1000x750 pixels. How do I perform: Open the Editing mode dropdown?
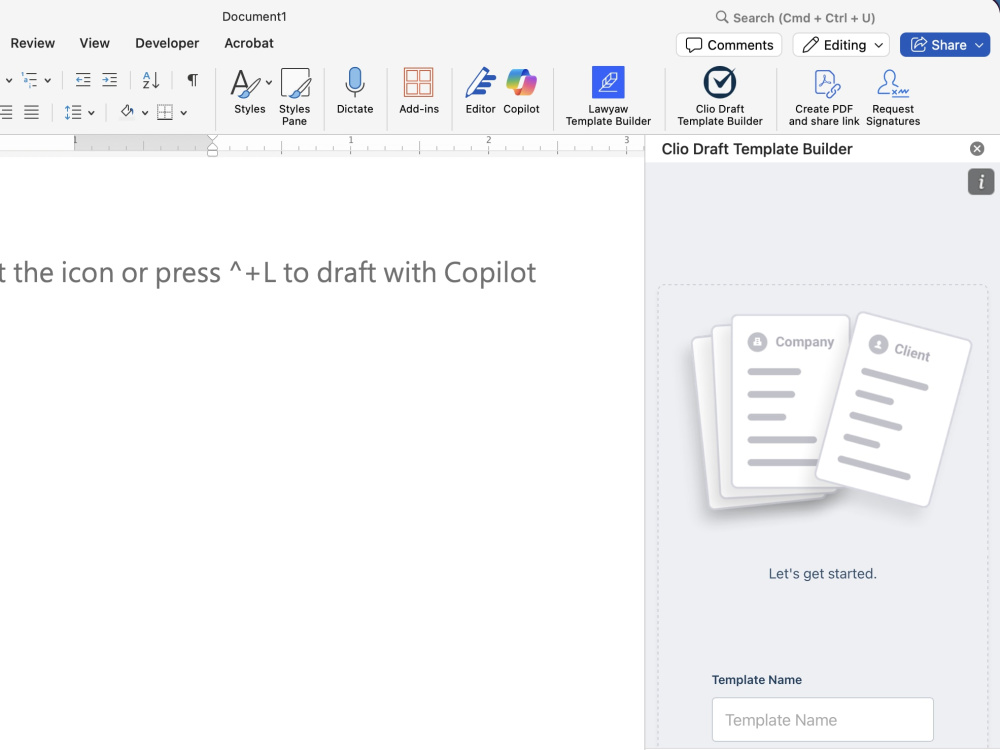point(841,45)
